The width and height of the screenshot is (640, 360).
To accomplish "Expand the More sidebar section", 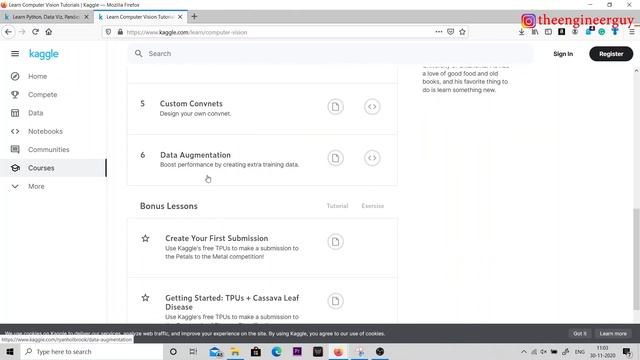I will [36, 186].
